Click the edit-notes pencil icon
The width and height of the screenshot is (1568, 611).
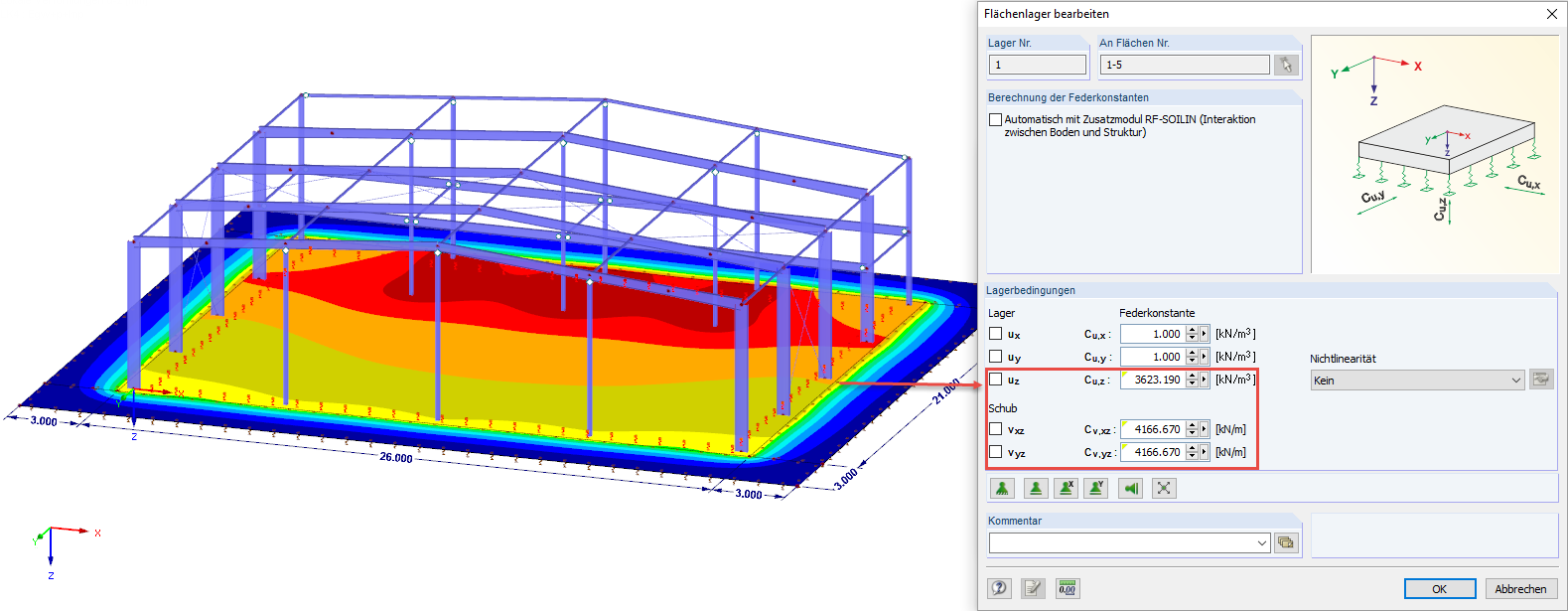coord(1034,588)
